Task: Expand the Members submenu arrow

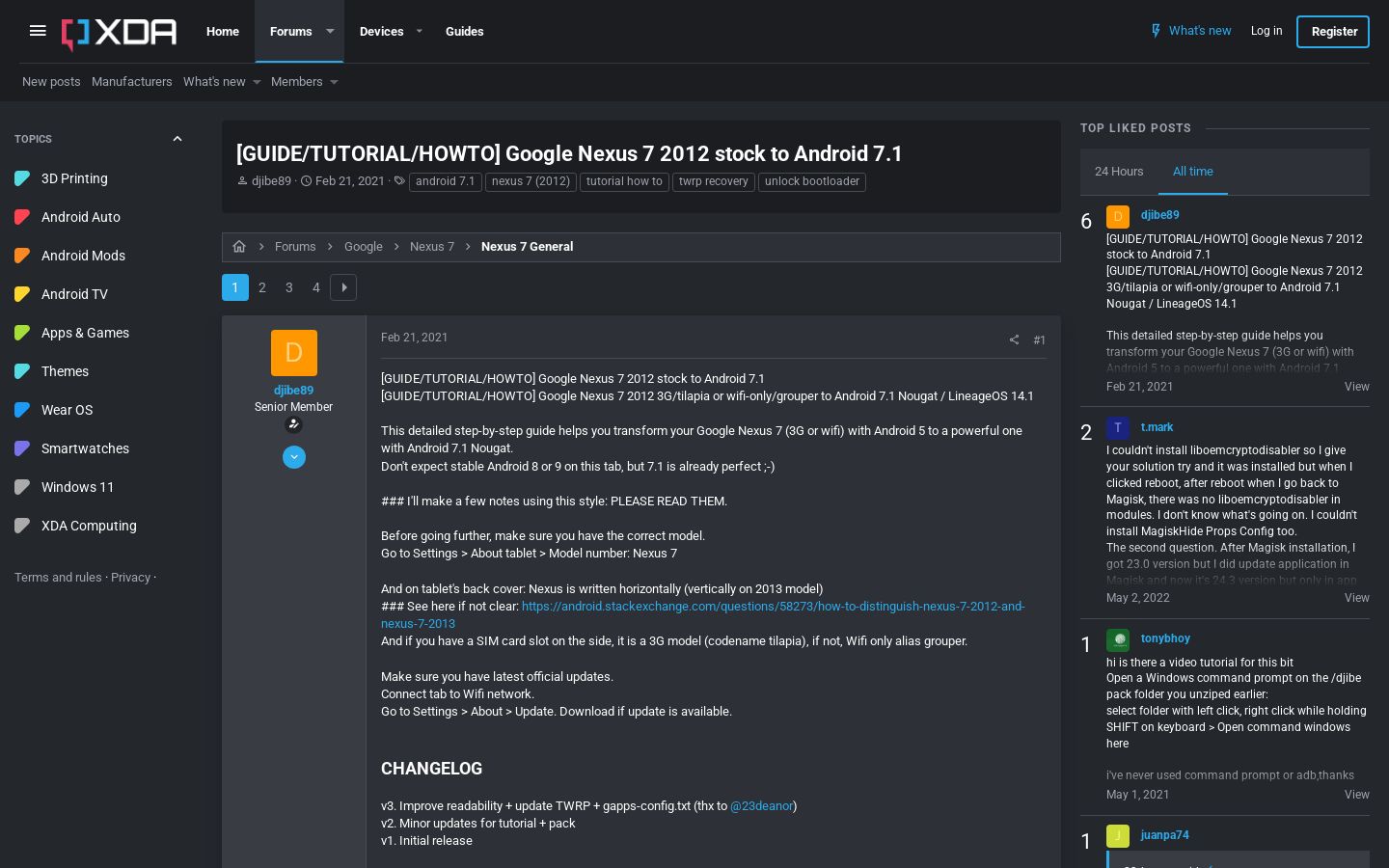Action: pyautogui.click(x=334, y=82)
